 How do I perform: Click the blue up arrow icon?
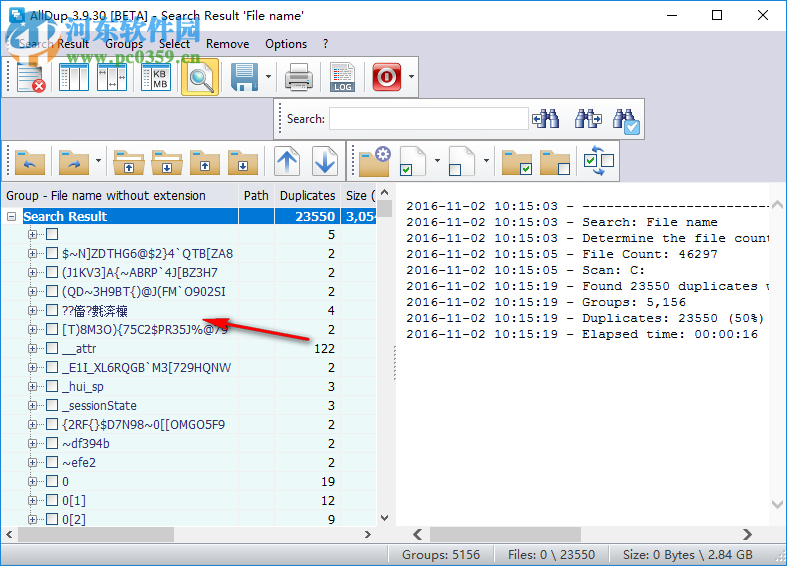tap(287, 161)
